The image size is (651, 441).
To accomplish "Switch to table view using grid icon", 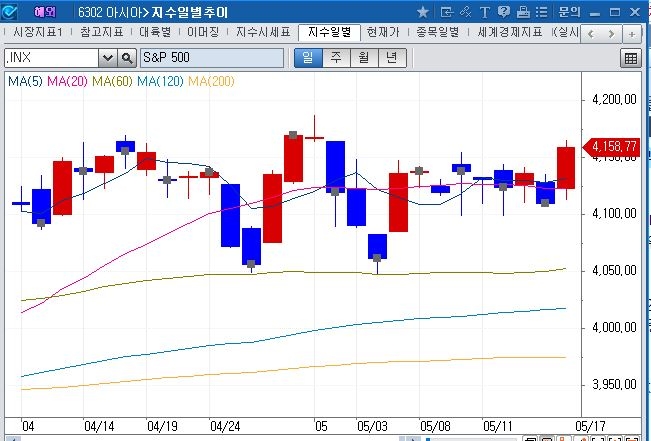I will (x=631, y=59).
